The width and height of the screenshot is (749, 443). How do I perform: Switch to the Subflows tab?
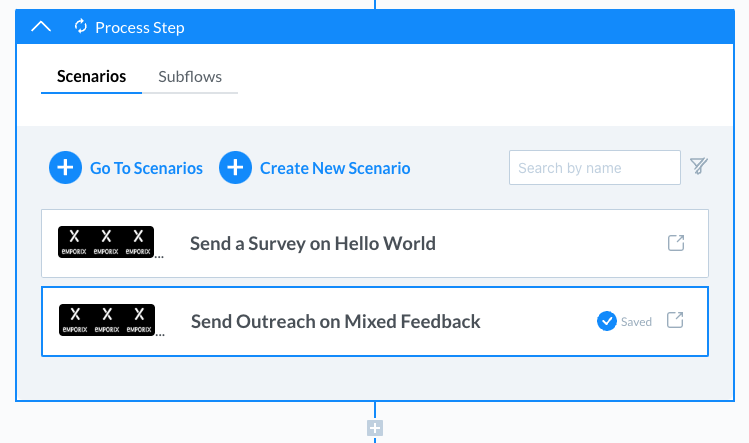click(x=190, y=76)
